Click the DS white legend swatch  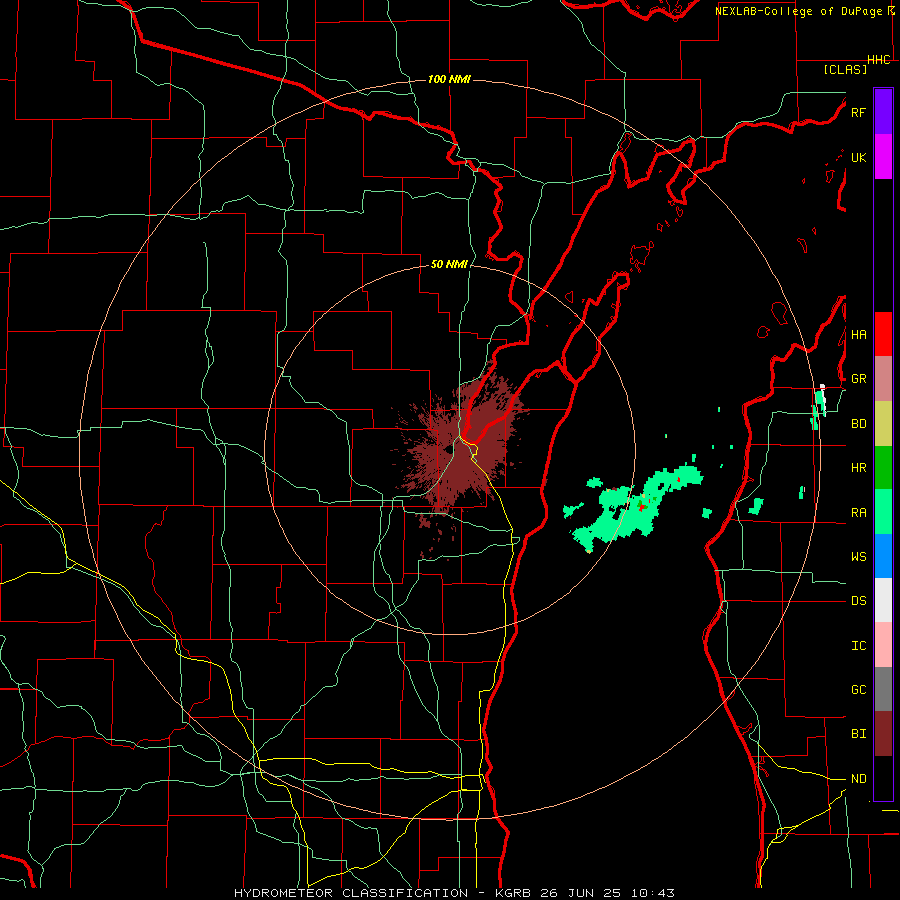(x=883, y=600)
